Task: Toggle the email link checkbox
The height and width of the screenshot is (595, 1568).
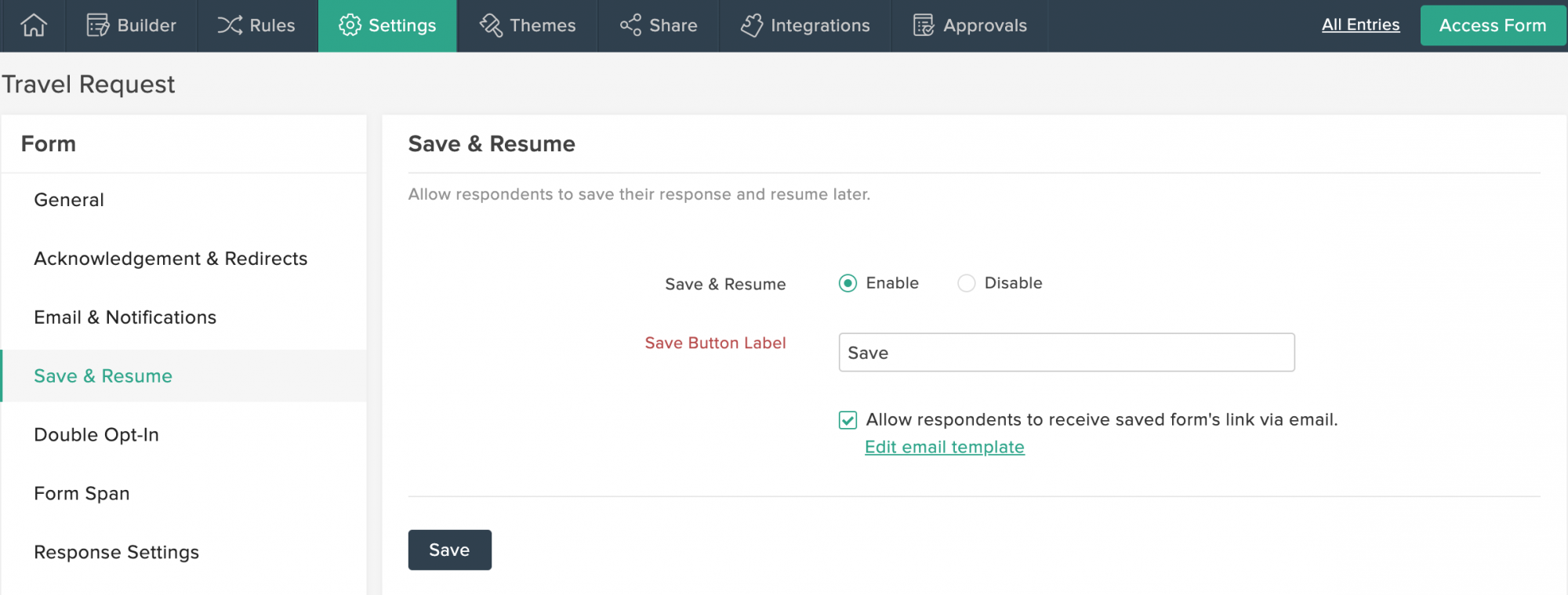Action: click(848, 420)
